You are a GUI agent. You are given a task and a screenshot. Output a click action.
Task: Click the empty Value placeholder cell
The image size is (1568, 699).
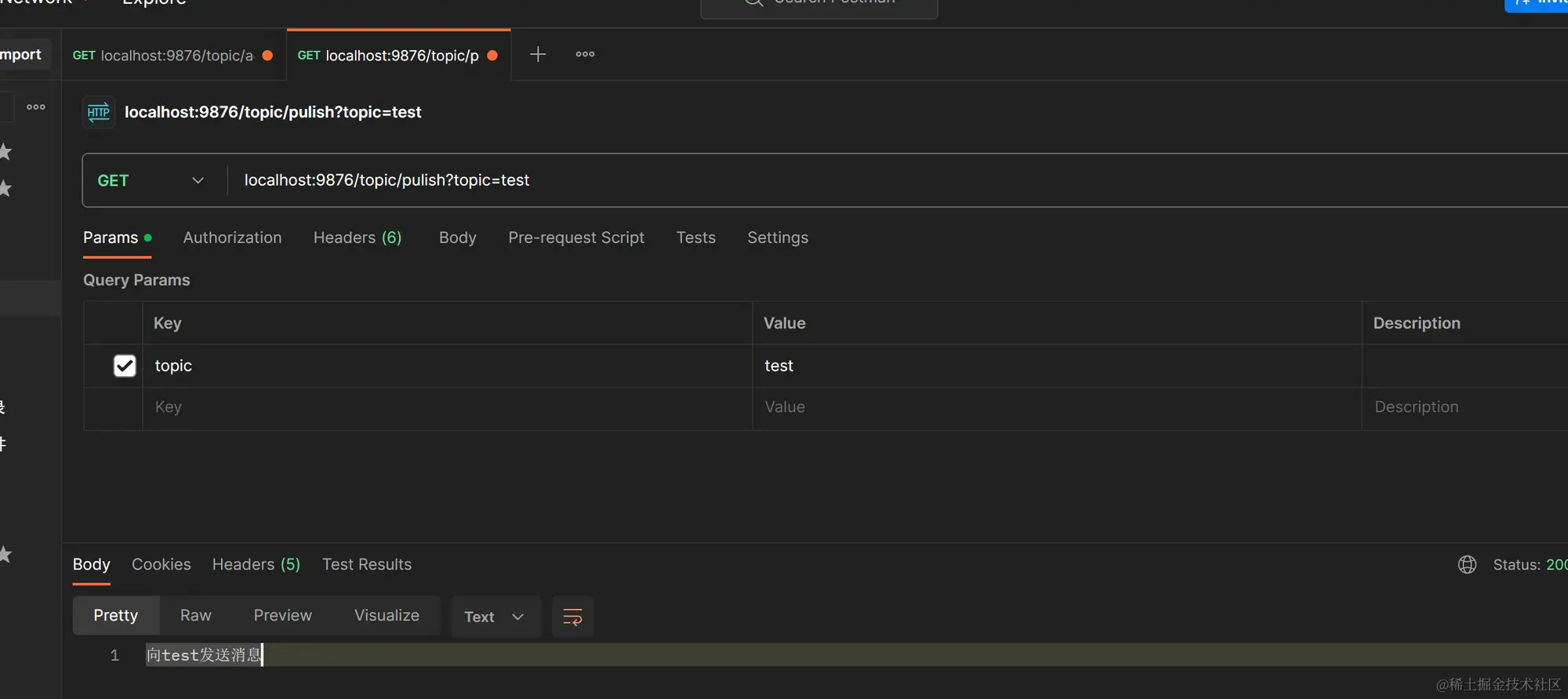pos(1057,407)
